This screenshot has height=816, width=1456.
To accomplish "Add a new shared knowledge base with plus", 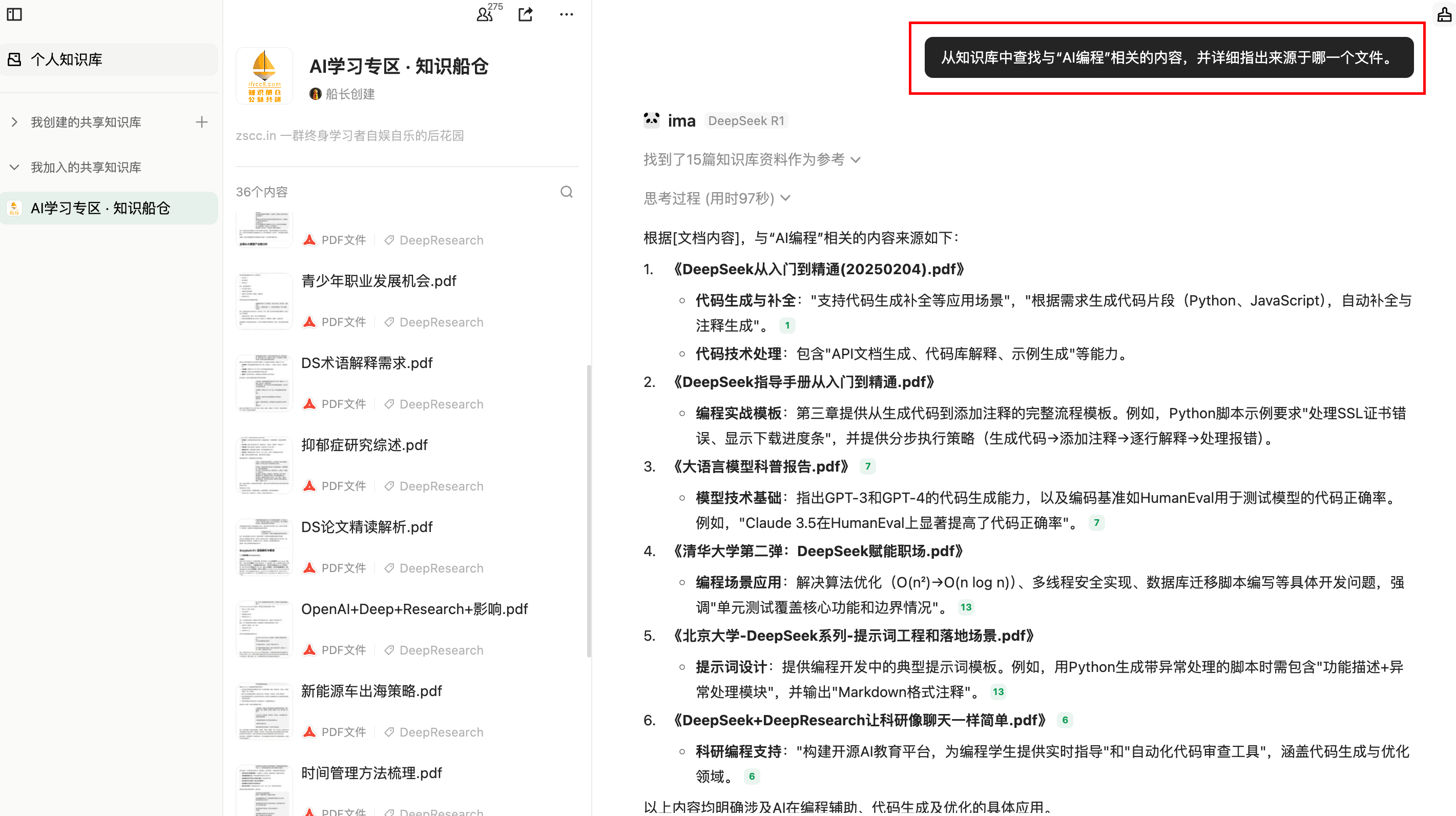I will [202, 121].
